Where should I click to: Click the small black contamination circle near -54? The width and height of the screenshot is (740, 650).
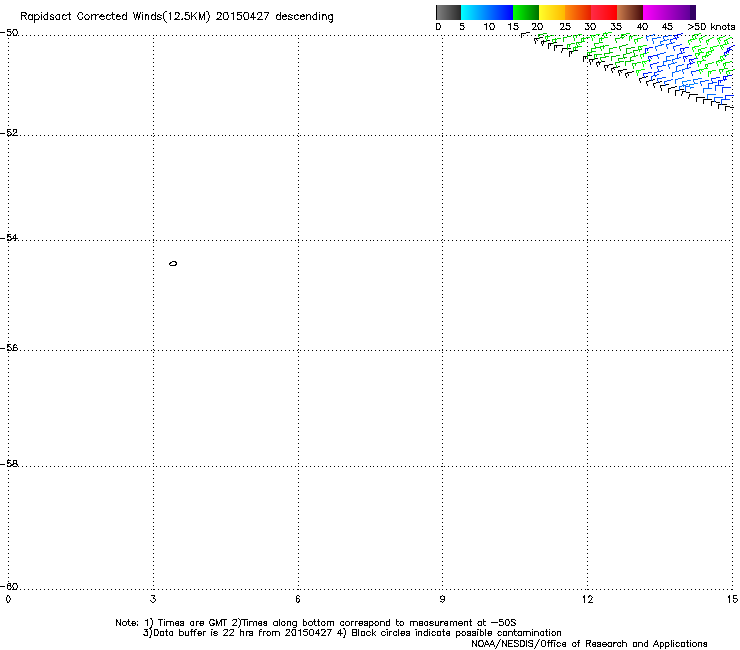click(x=173, y=263)
